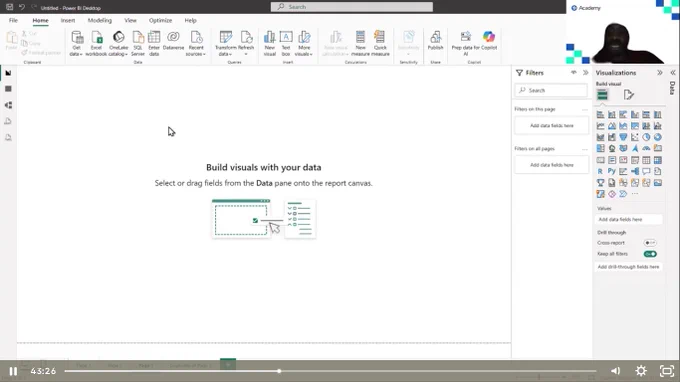Screen dimensions: 680x382
Task: Show more visuals via ellipsis icon
Action: tap(635, 194)
